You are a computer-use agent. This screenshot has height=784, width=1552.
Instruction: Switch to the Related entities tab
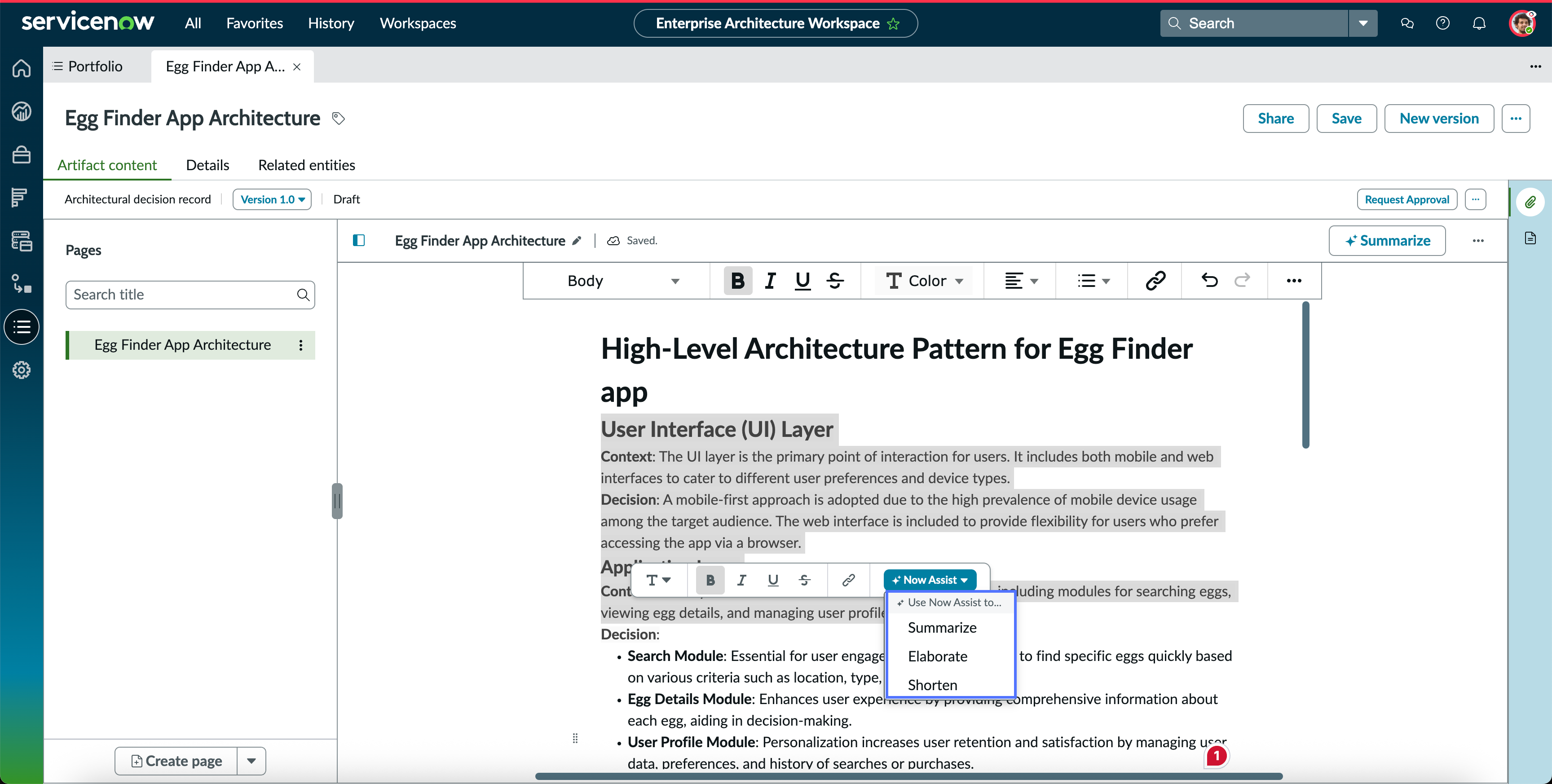click(307, 165)
